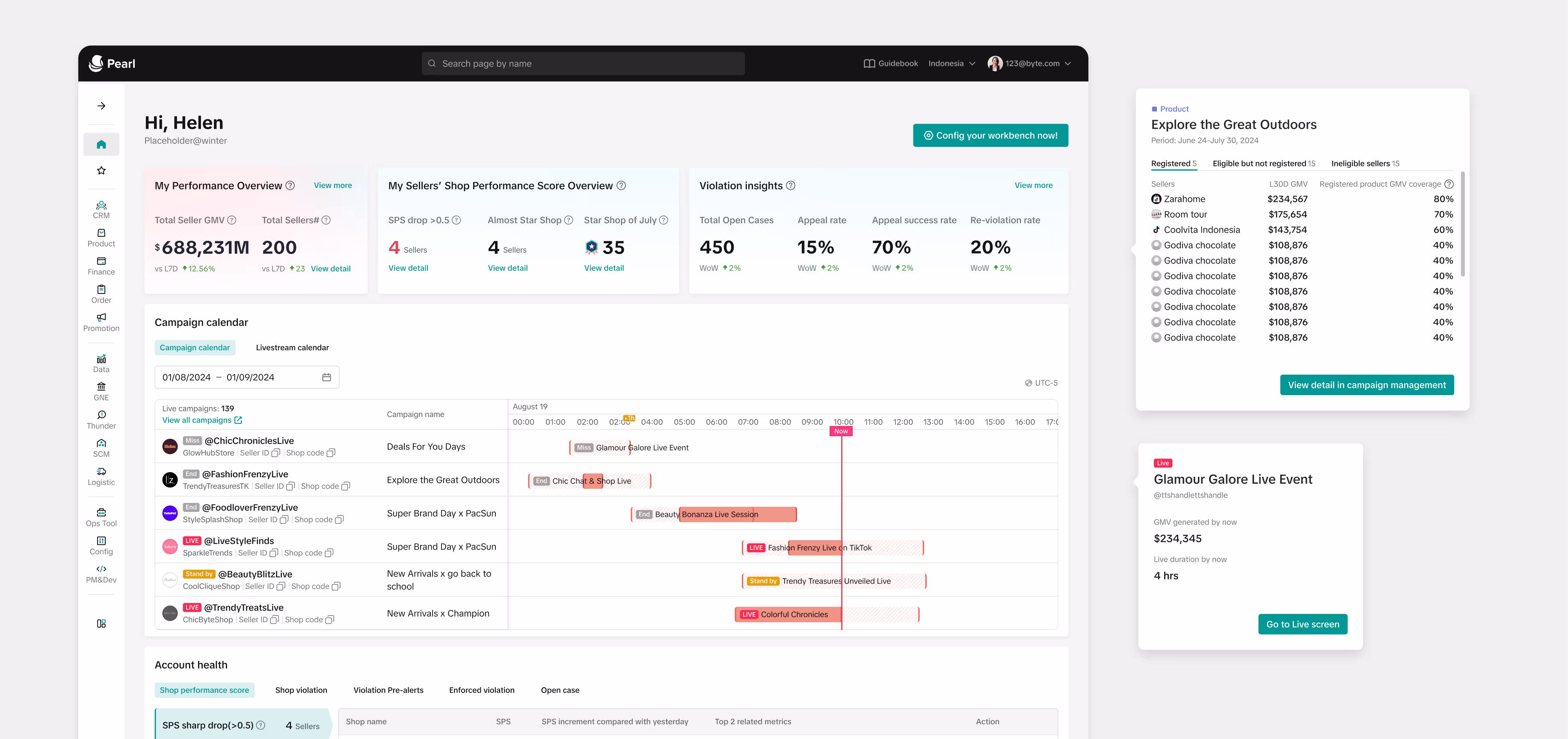Click Config your workbench now button
The width and height of the screenshot is (1568, 739).
(990, 136)
